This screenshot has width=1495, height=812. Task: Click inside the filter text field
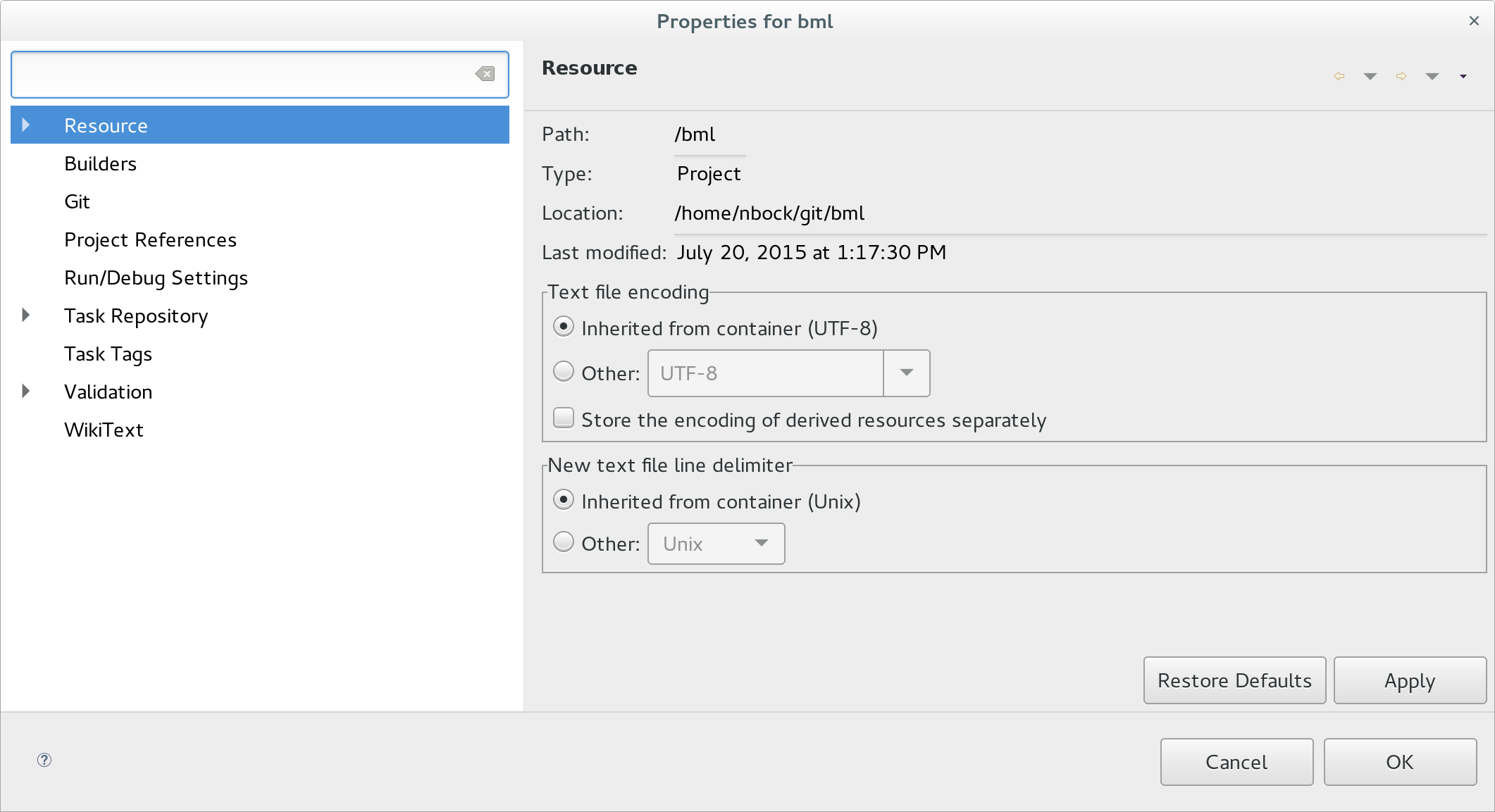pyautogui.click(x=240, y=74)
